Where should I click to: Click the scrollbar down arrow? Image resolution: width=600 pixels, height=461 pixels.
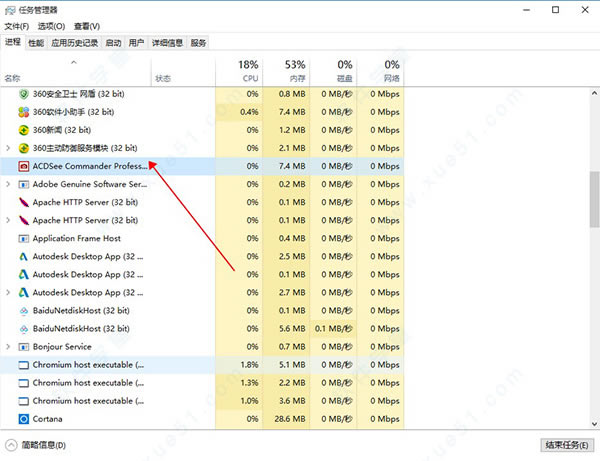point(594,424)
